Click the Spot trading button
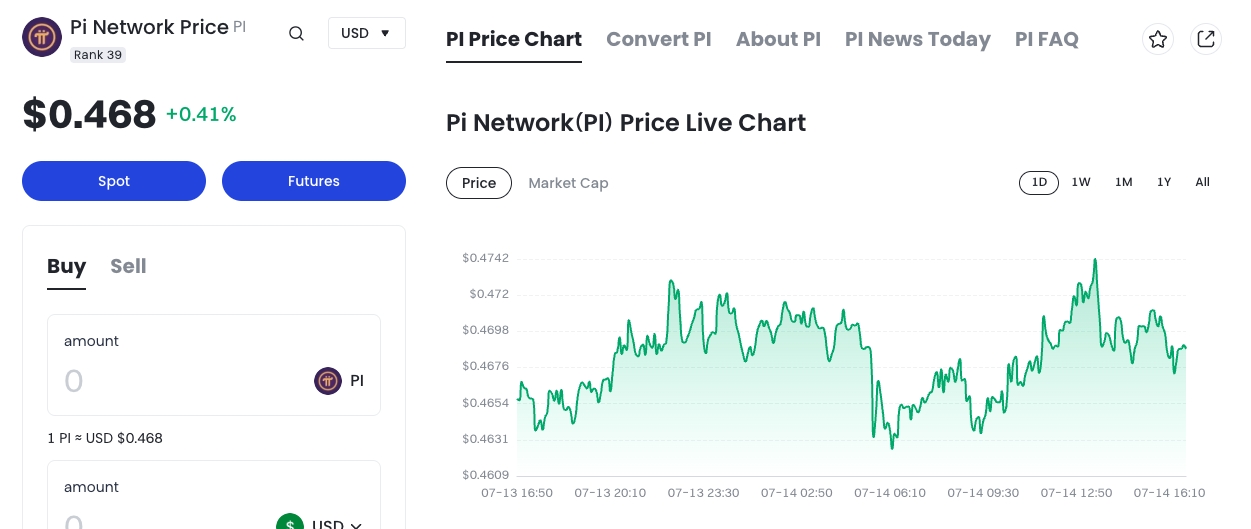1251x529 pixels. click(x=114, y=181)
